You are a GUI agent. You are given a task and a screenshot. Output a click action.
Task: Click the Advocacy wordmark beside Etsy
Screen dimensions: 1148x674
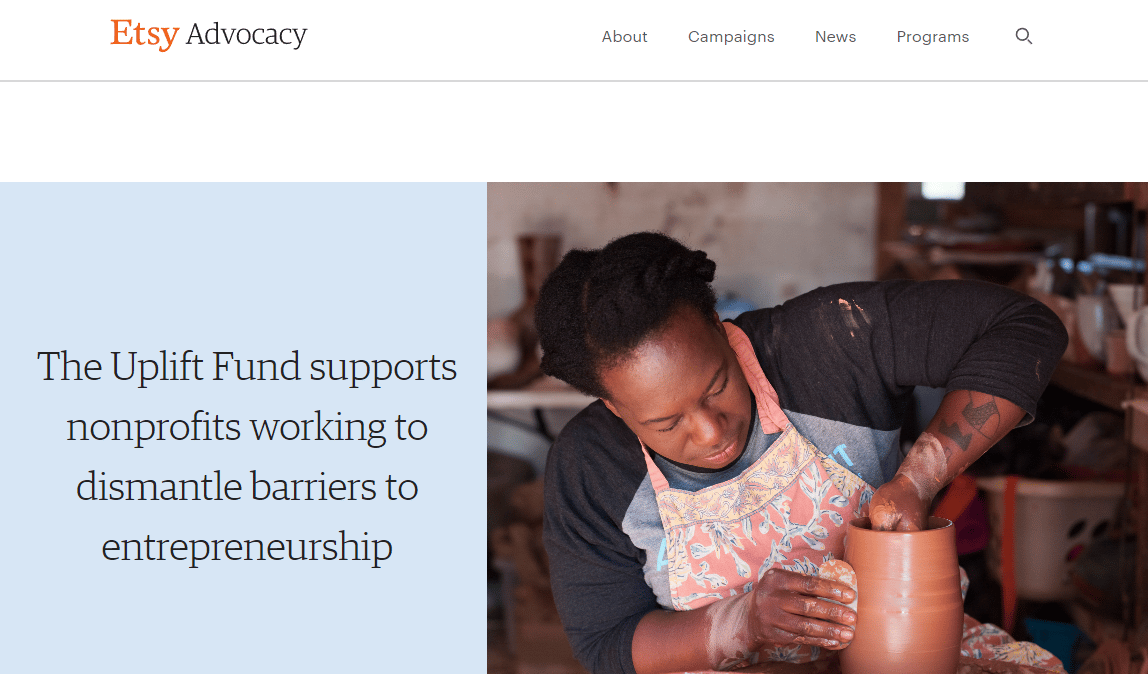click(x=246, y=35)
